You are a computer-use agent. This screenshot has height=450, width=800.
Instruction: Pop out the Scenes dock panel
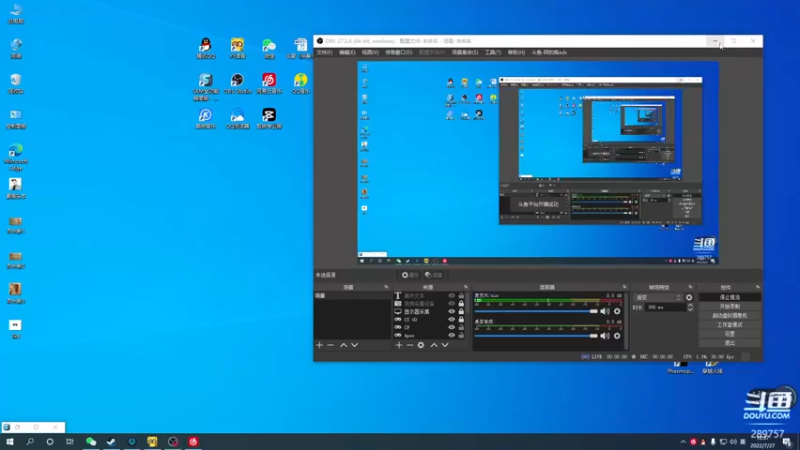point(386,287)
